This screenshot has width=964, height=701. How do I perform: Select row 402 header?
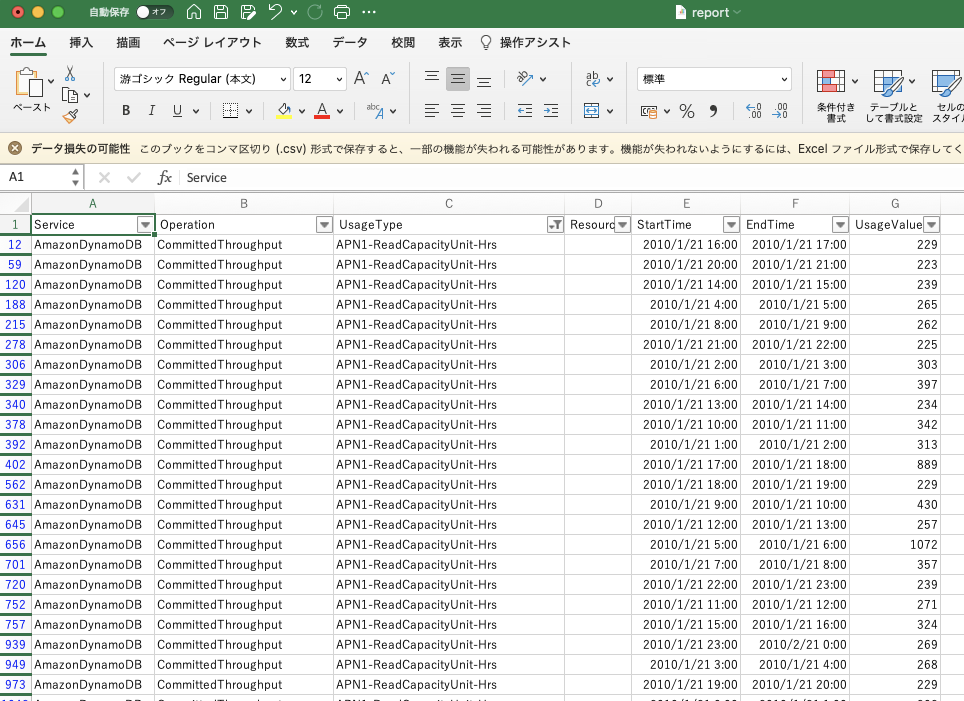point(15,465)
